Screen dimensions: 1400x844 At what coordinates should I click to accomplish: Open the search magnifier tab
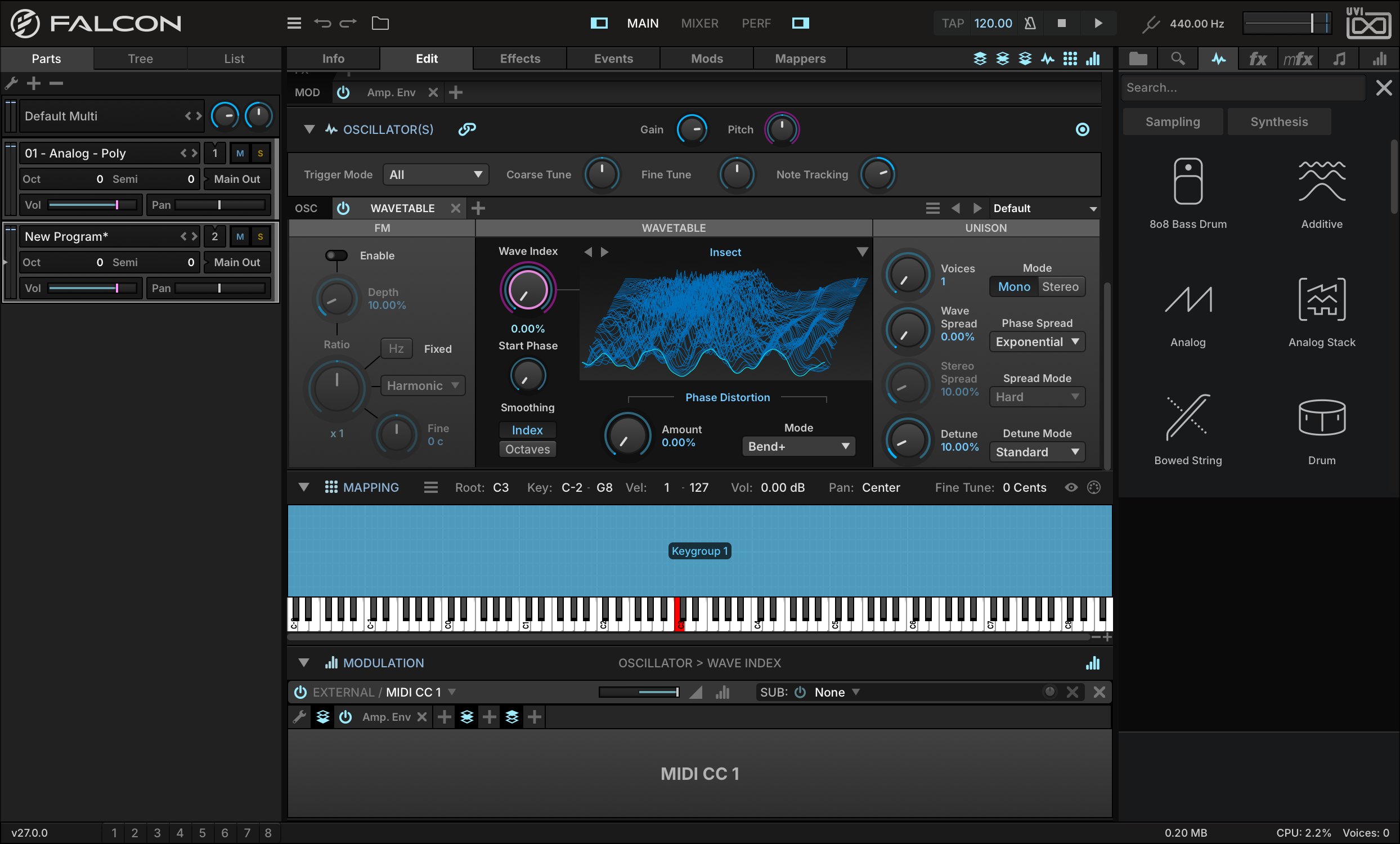1178,59
